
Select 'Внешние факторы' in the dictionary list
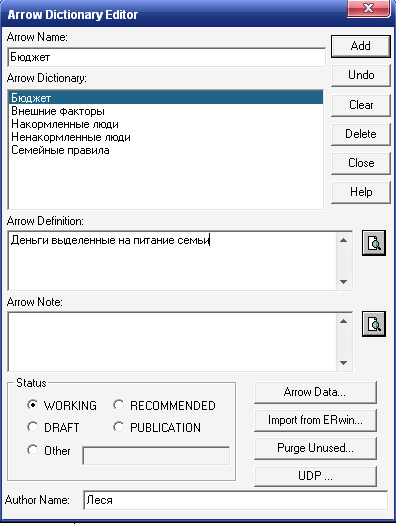pyautogui.click(x=166, y=111)
